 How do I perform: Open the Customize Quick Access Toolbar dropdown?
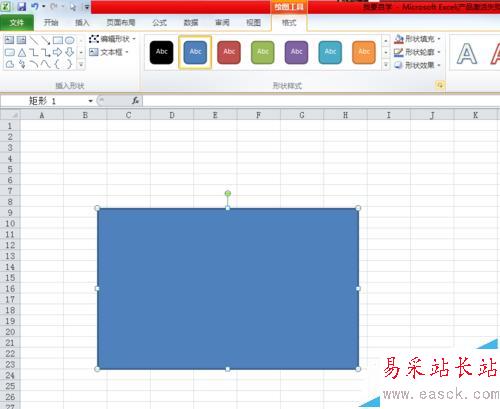pos(87,7)
